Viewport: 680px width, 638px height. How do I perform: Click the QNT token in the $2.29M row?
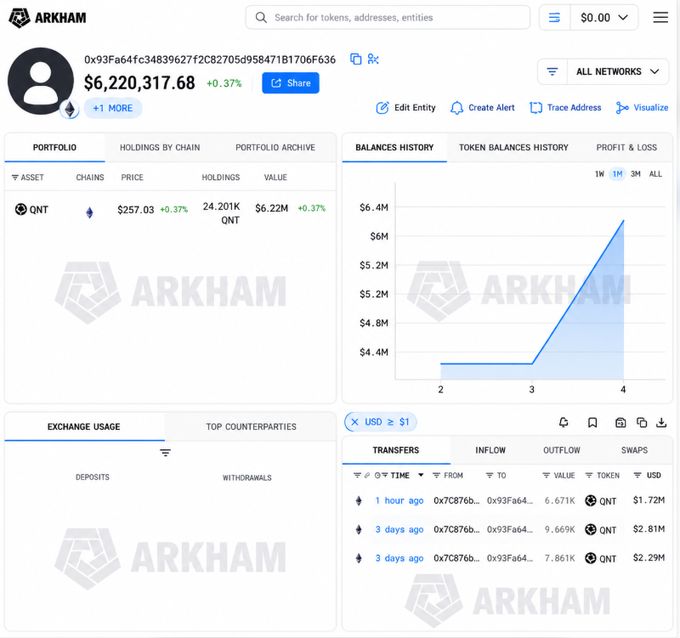601,559
